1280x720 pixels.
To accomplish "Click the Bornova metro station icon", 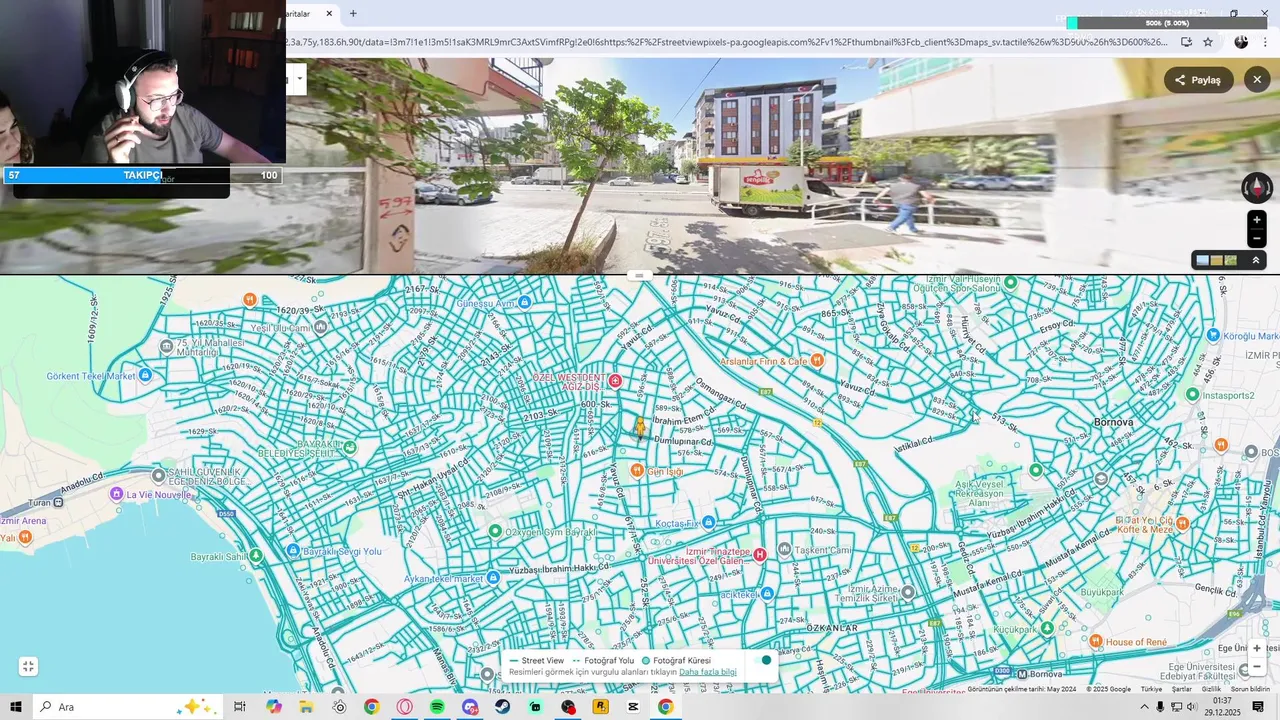I will coord(1021,673).
